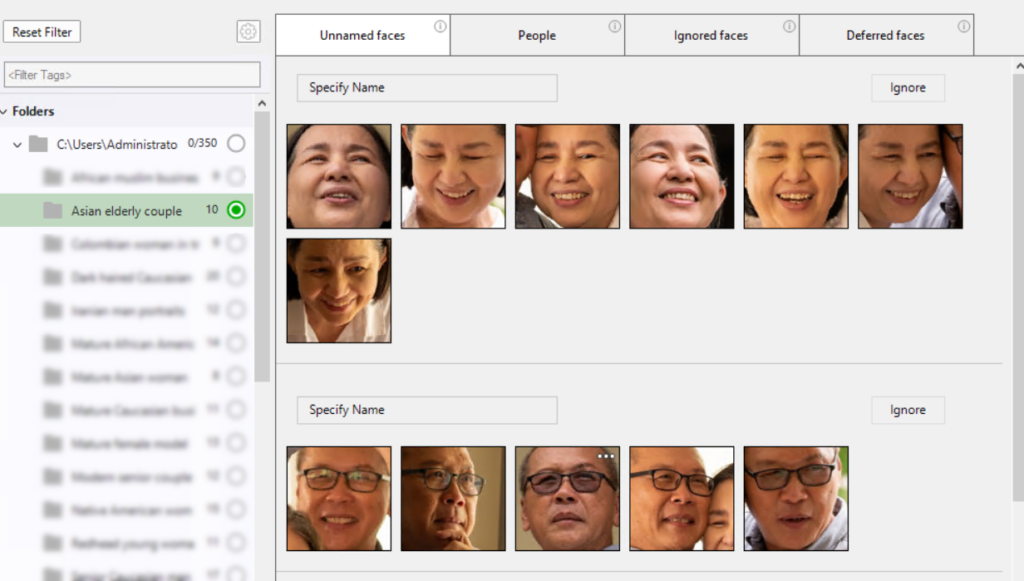Select the circle for Mature Asian woman folder
The width and height of the screenshot is (1024, 581).
[x=236, y=377]
